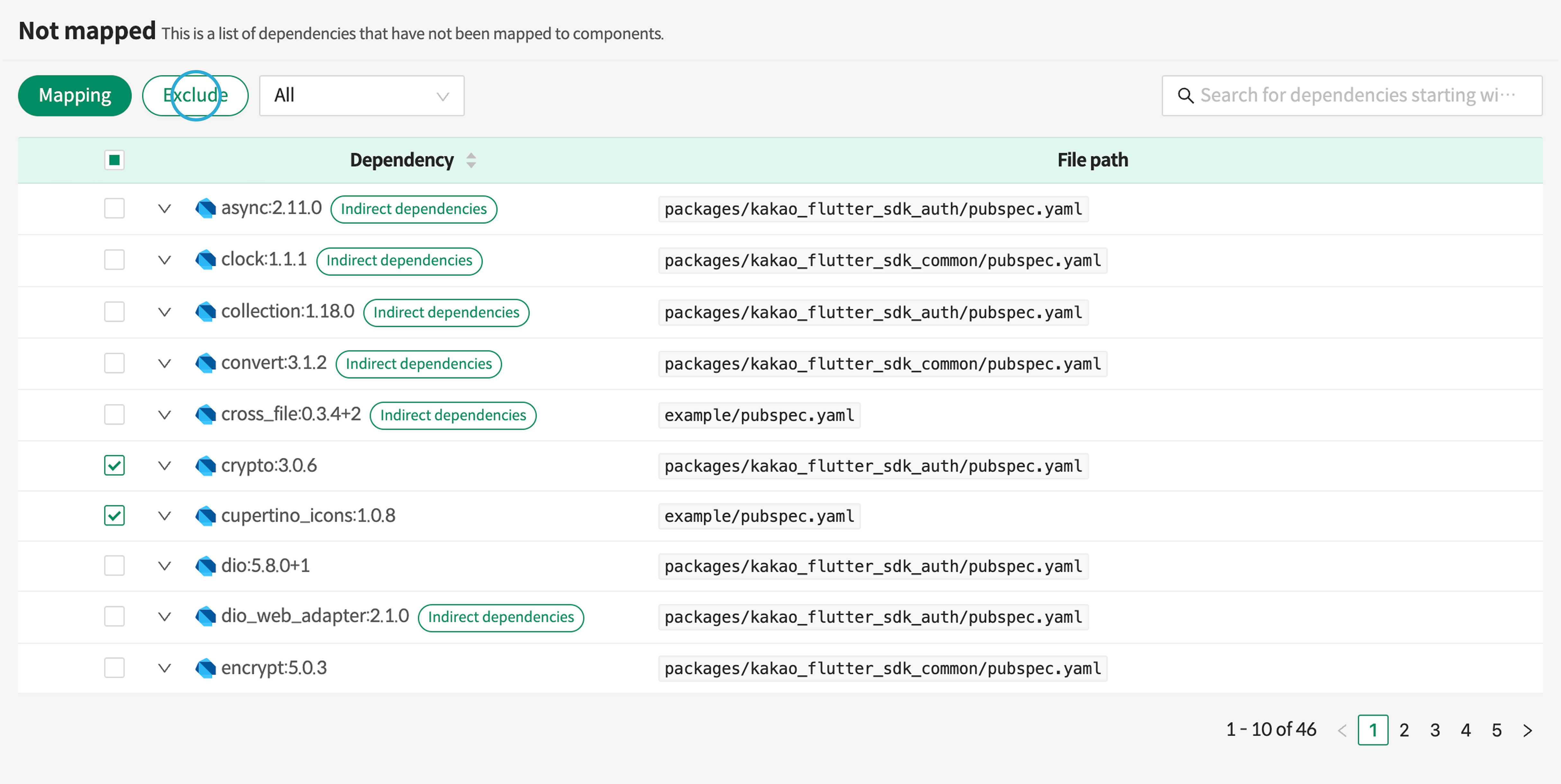Focus the dependency search input field
The height and width of the screenshot is (784, 1561).
pos(1358,96)
